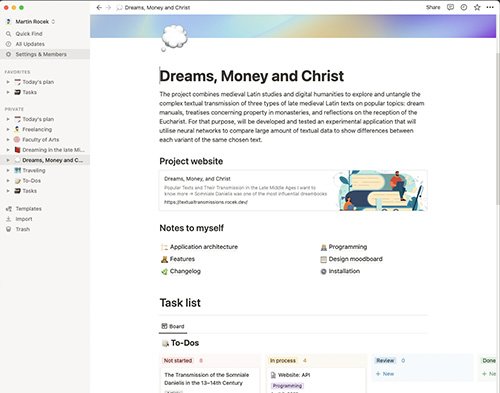The image size is (500, 393).
Task: Open Faculty of Arts page in sidebar
Action: (41, 140)
